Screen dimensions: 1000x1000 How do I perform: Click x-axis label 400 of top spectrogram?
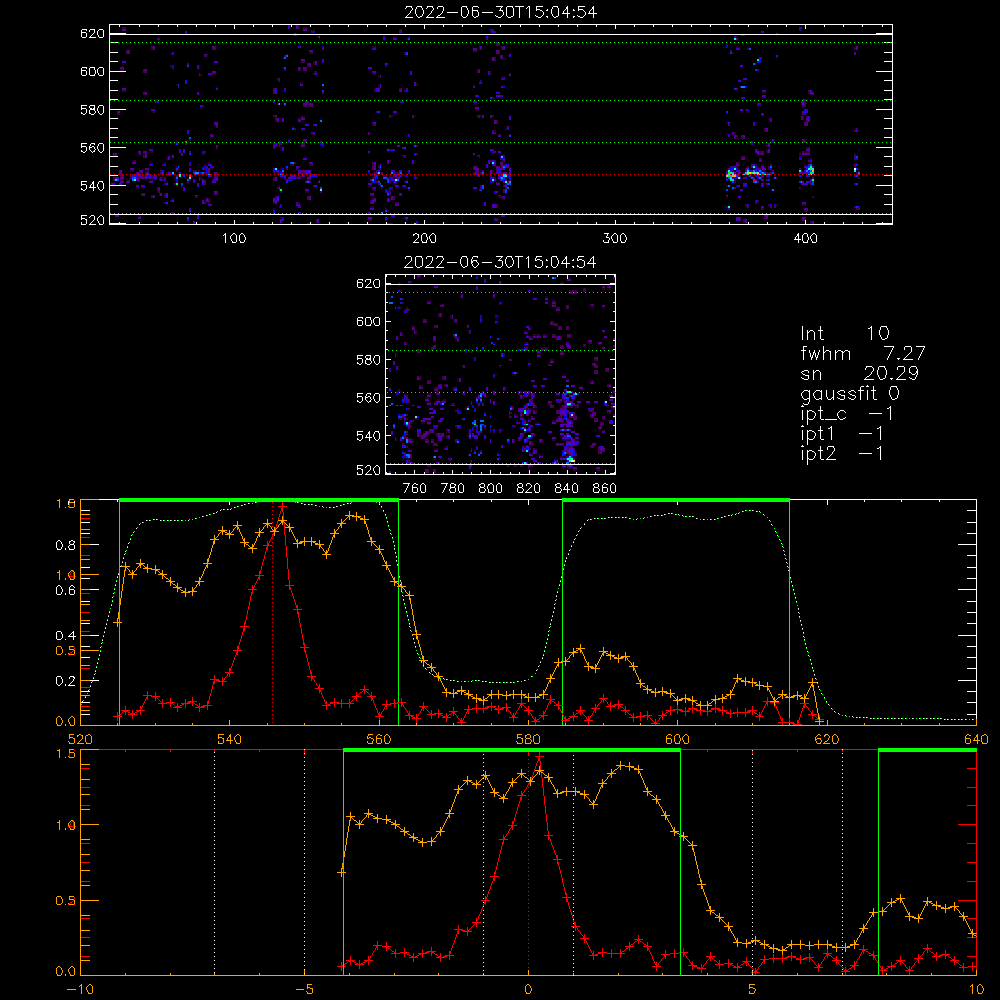(805, 239)
